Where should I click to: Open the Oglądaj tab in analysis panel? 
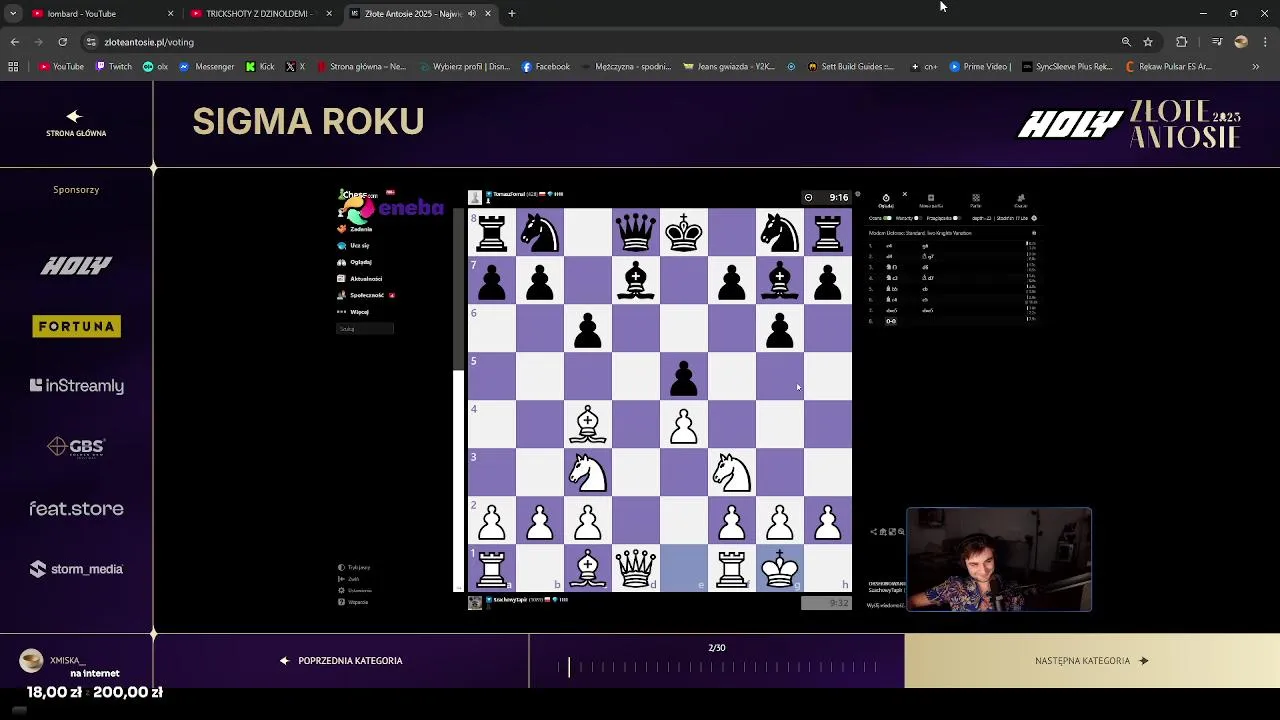886,200
